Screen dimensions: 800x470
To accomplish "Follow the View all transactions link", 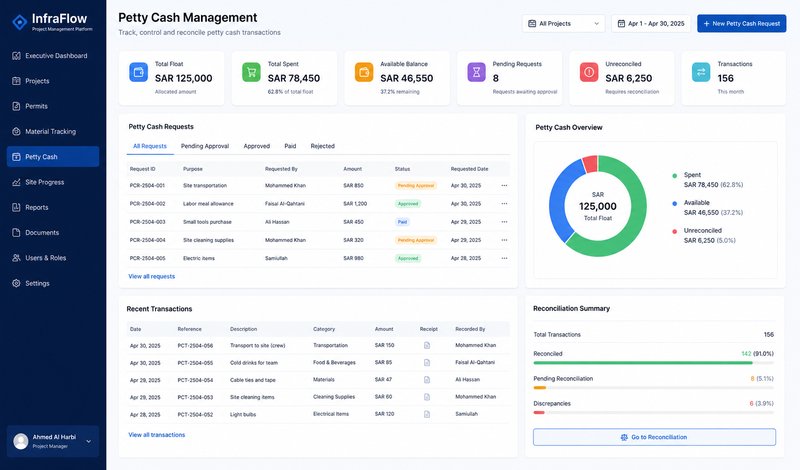I will 157,435.
